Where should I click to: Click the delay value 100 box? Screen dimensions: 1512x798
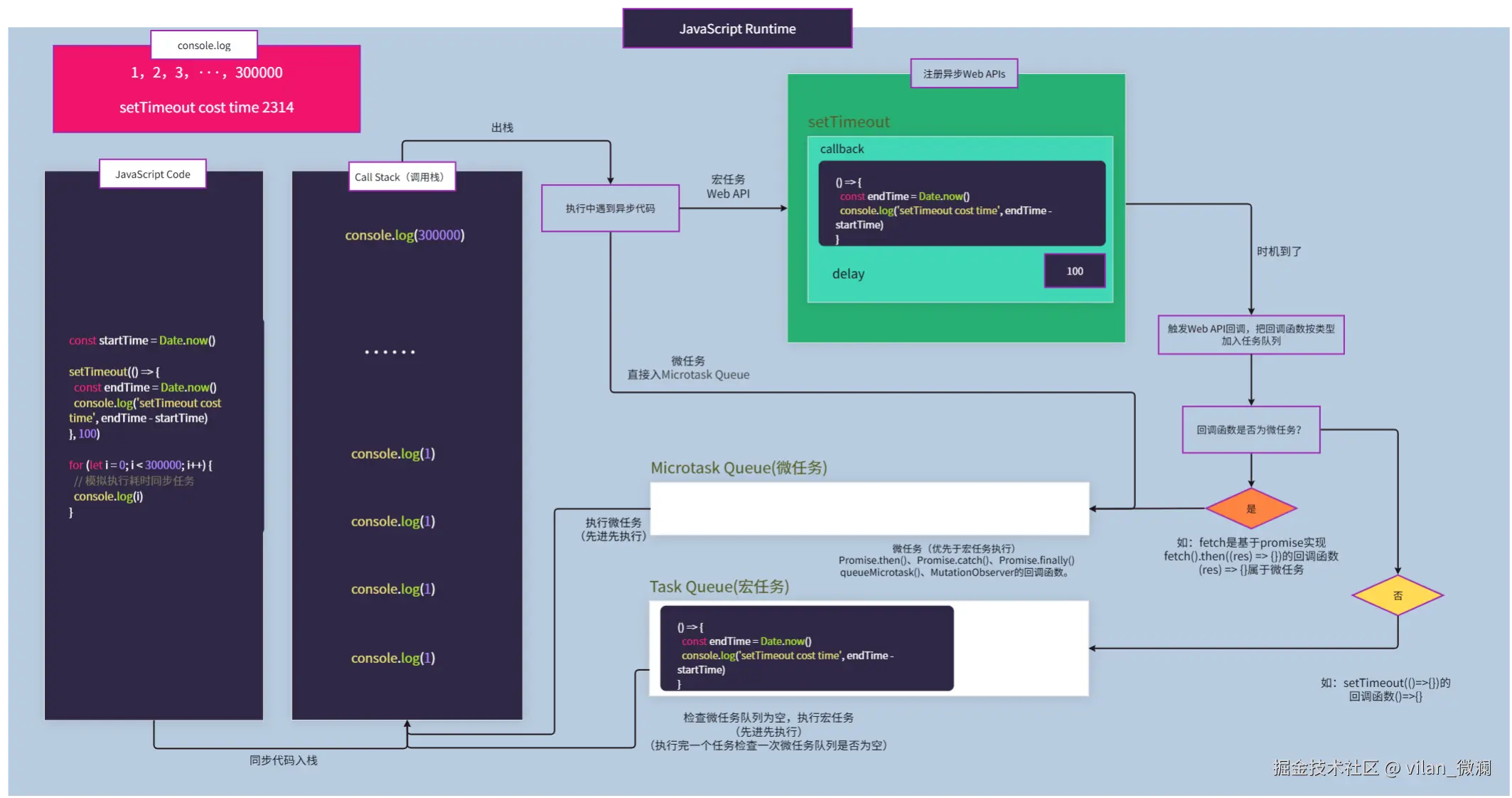point(1074,271)
